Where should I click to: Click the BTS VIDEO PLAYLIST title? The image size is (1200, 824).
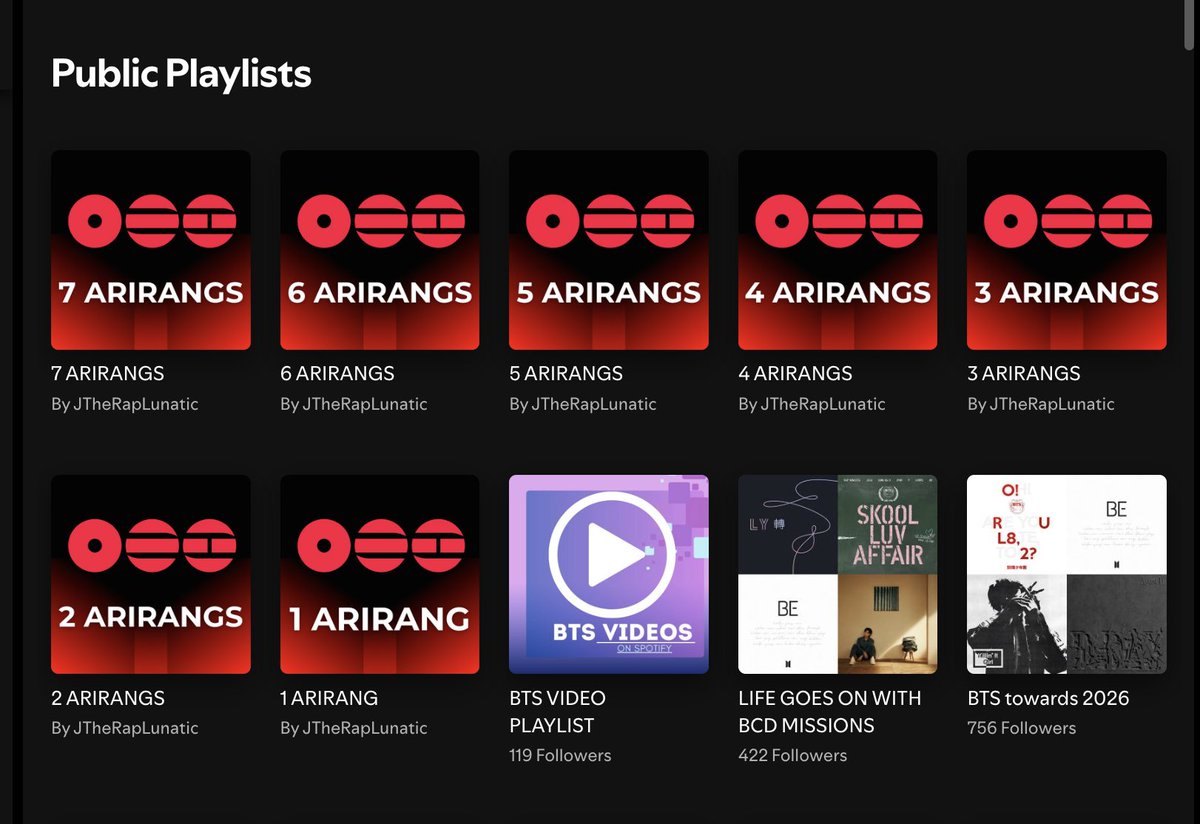pos(558,712)
